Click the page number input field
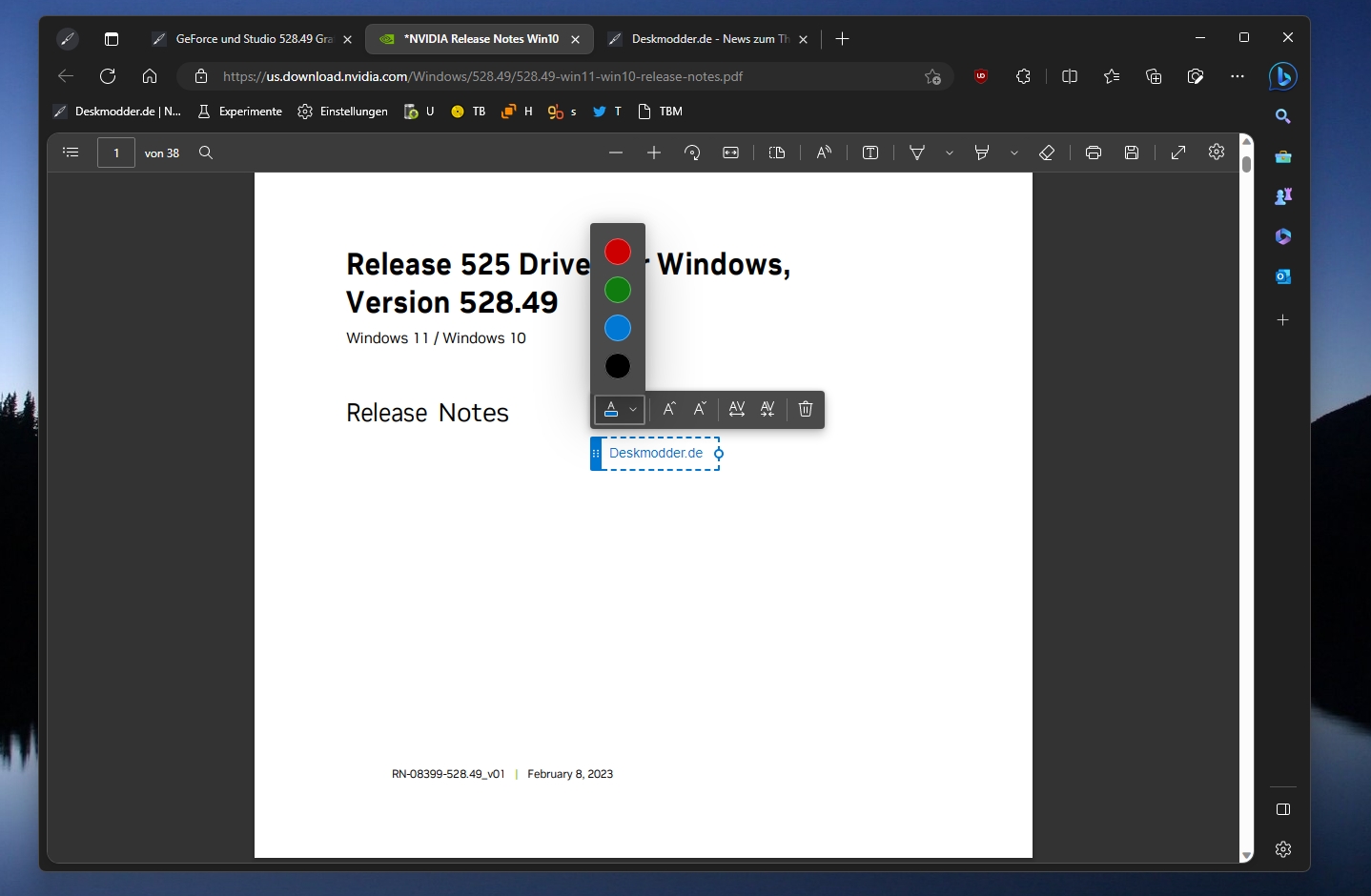Screen dimensions: 1371x896 116,153
